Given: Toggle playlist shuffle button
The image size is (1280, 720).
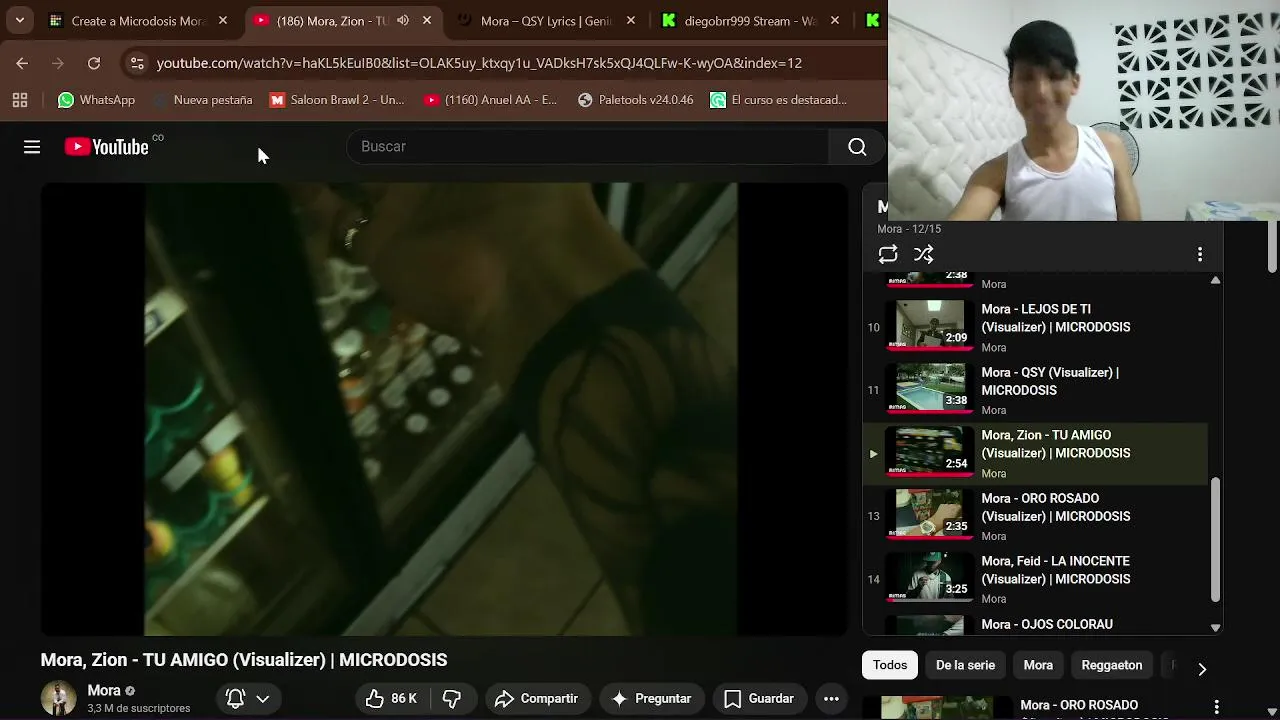Looking at the screenshot, I should (x=924, y=255).
